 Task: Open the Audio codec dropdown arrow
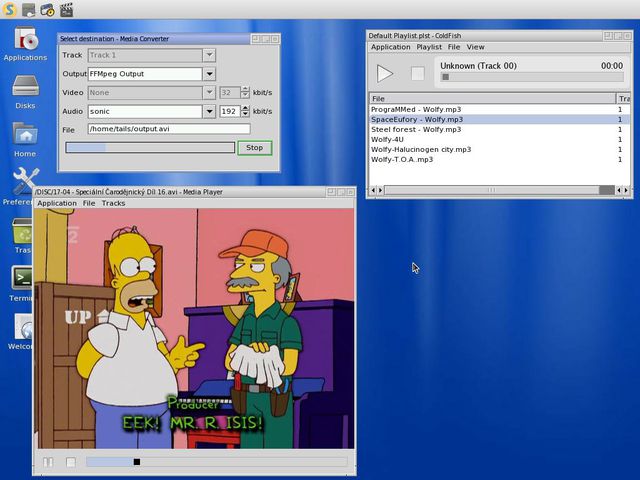(x=209, y=111)
